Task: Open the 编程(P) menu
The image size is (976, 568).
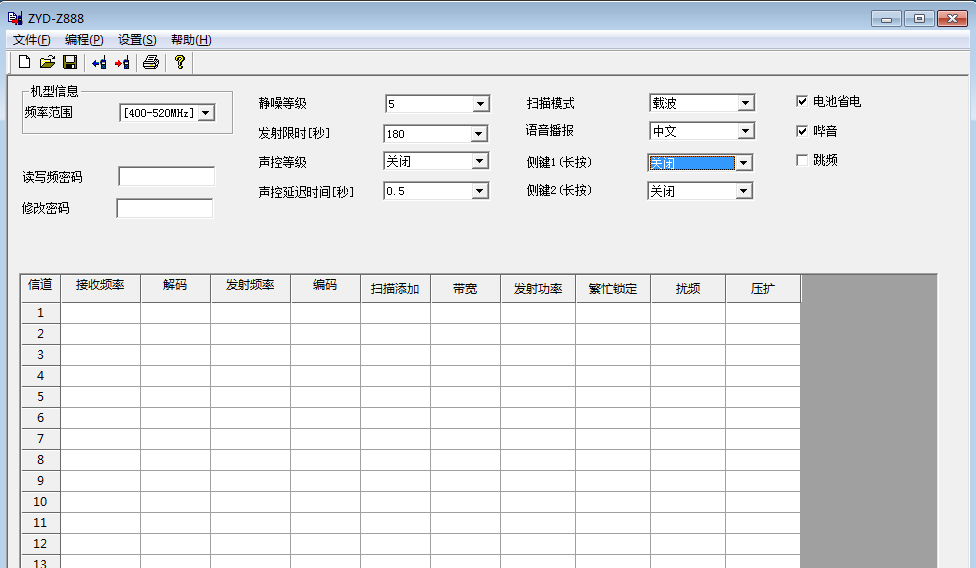Action: (84, 40)
